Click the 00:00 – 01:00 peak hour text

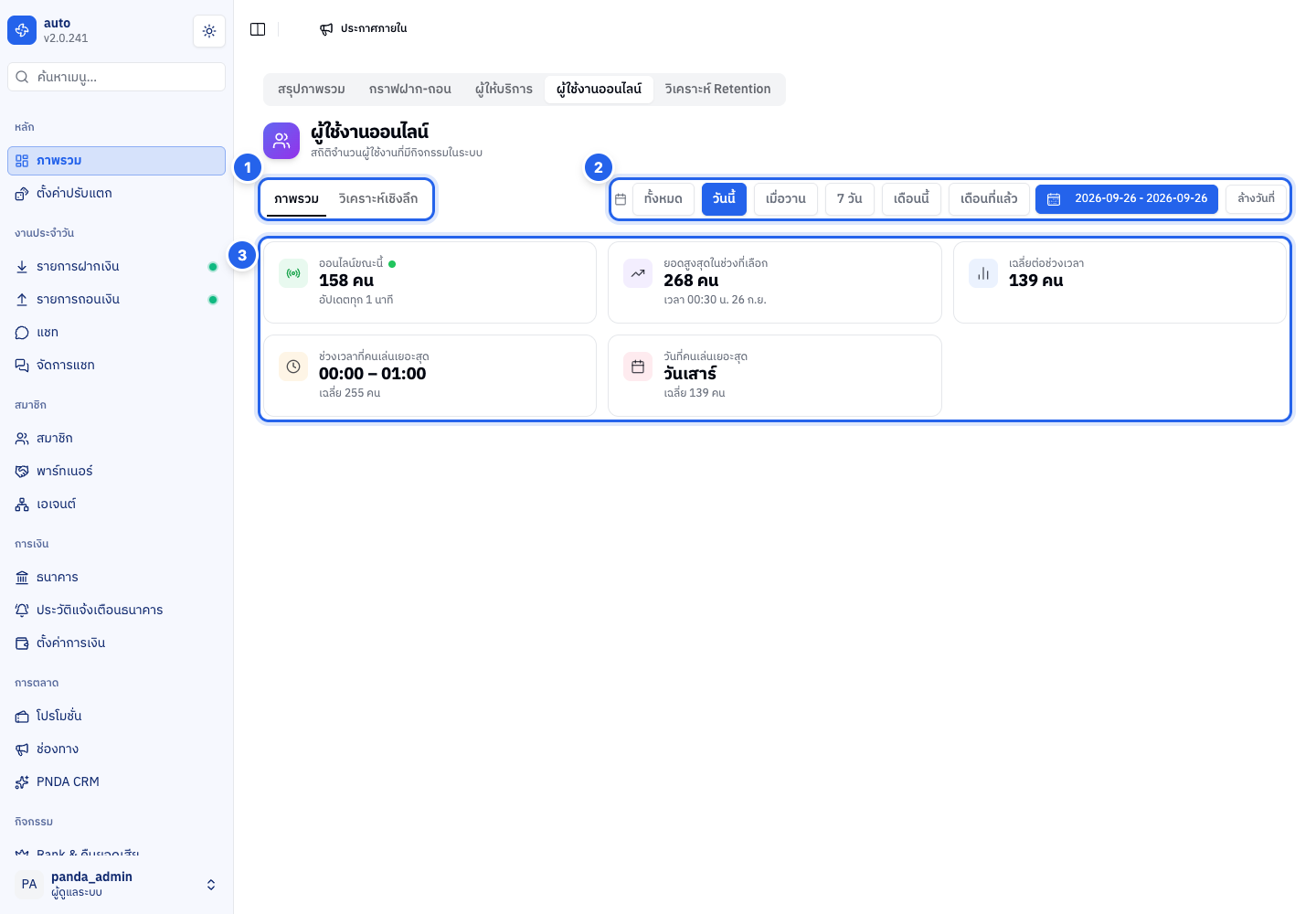pyautogui.click(x=372, y=374)
